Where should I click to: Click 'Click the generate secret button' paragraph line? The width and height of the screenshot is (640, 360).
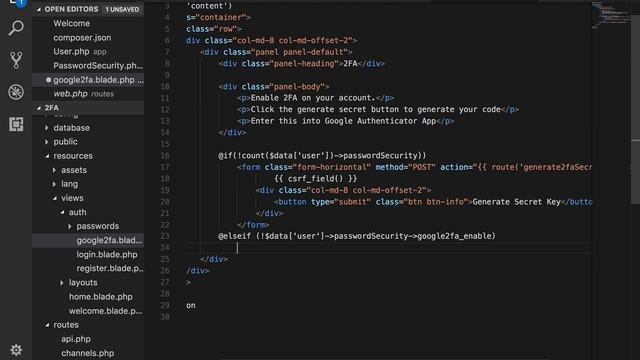click(378, 109)
